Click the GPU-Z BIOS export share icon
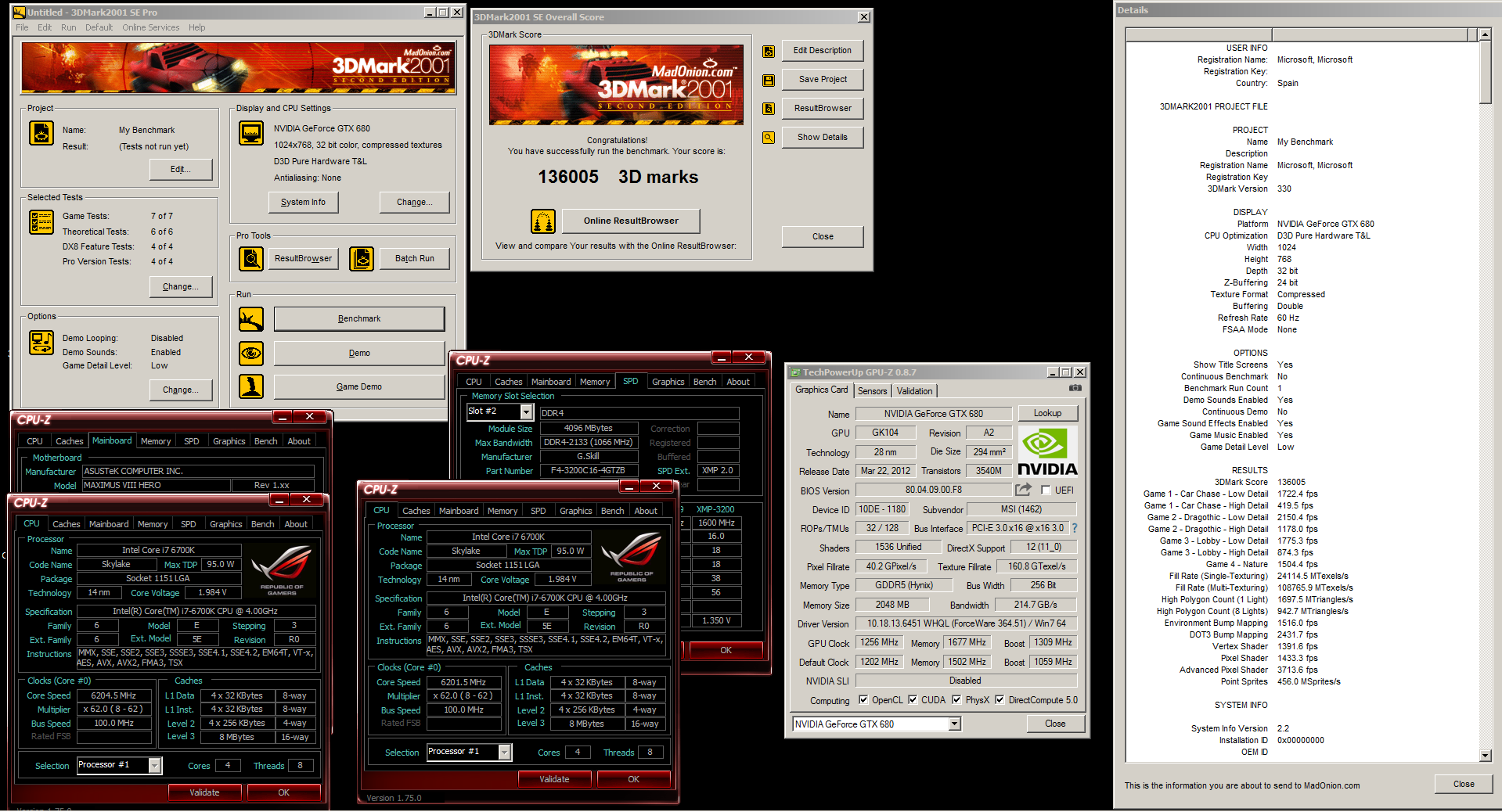Screen dimensions: 1502x812 coord(1023,490)
